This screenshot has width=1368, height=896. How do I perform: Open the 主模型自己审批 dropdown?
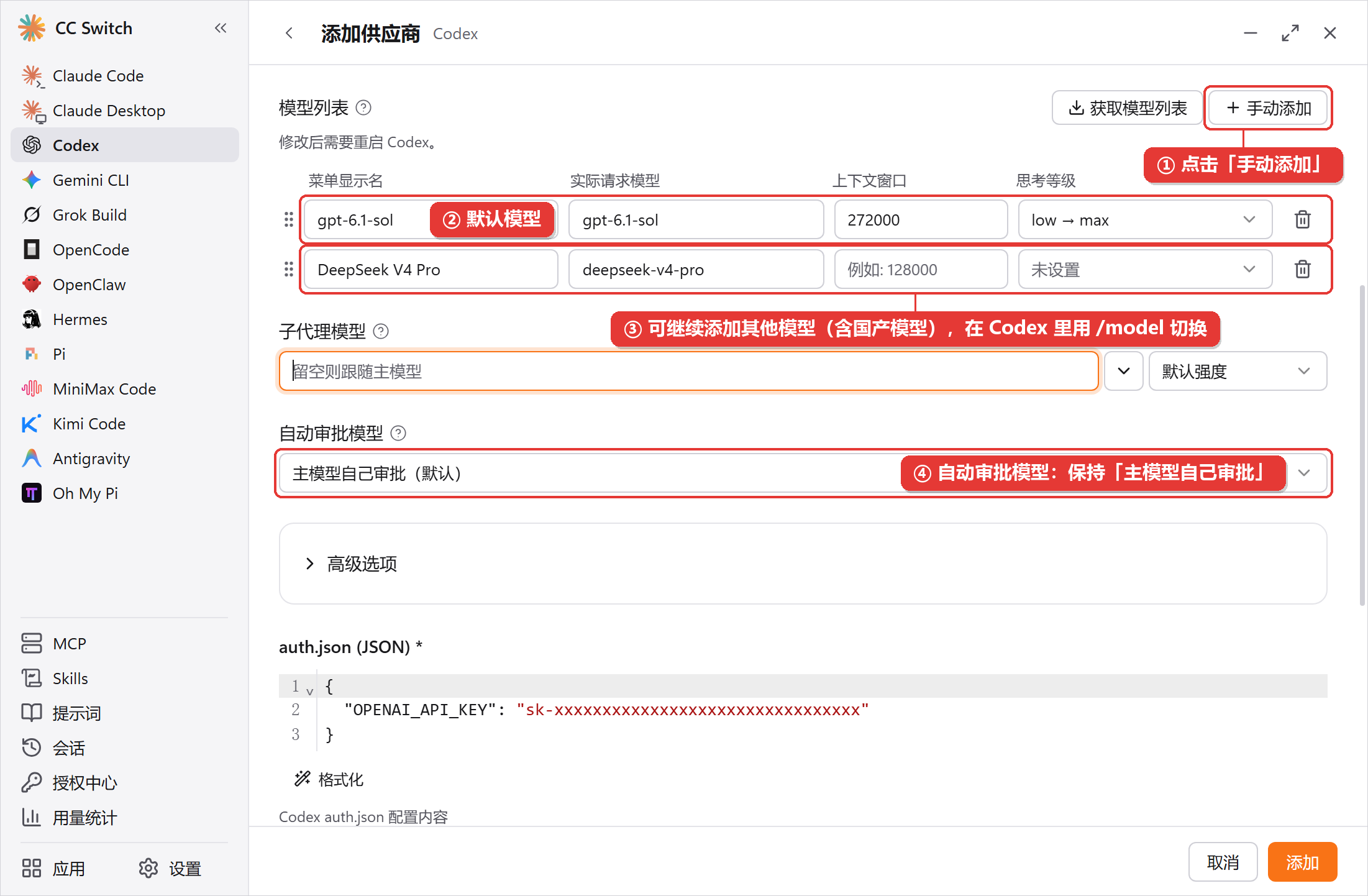click(803, 473)
